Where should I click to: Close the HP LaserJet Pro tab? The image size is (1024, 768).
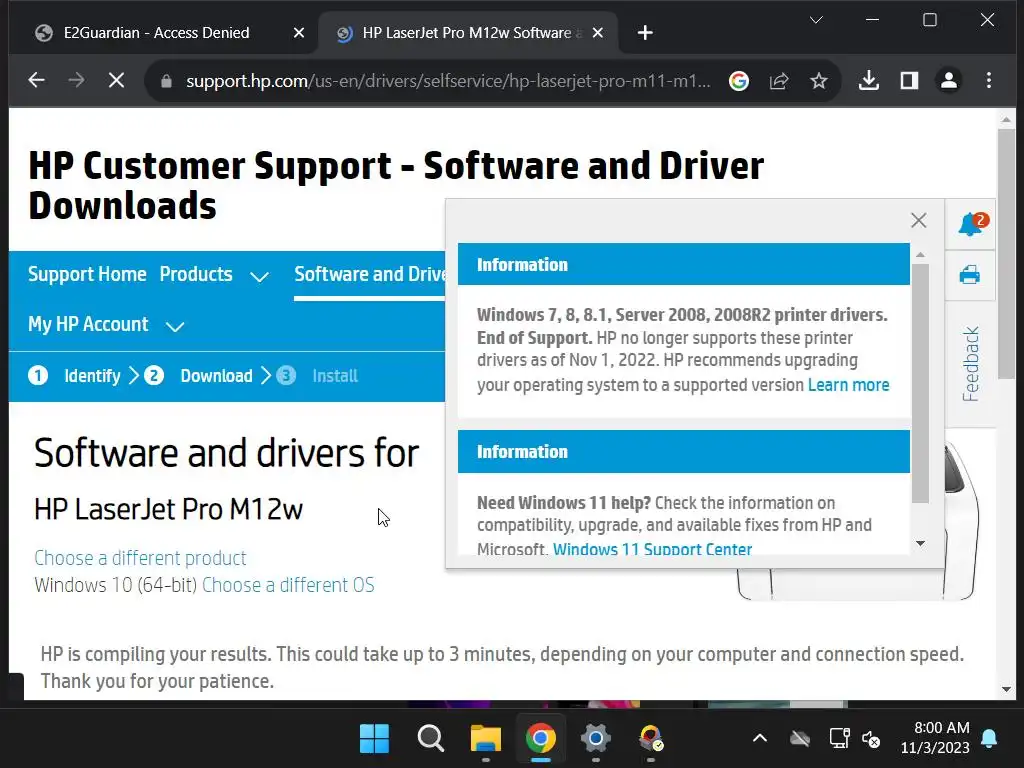click(598, 33)
